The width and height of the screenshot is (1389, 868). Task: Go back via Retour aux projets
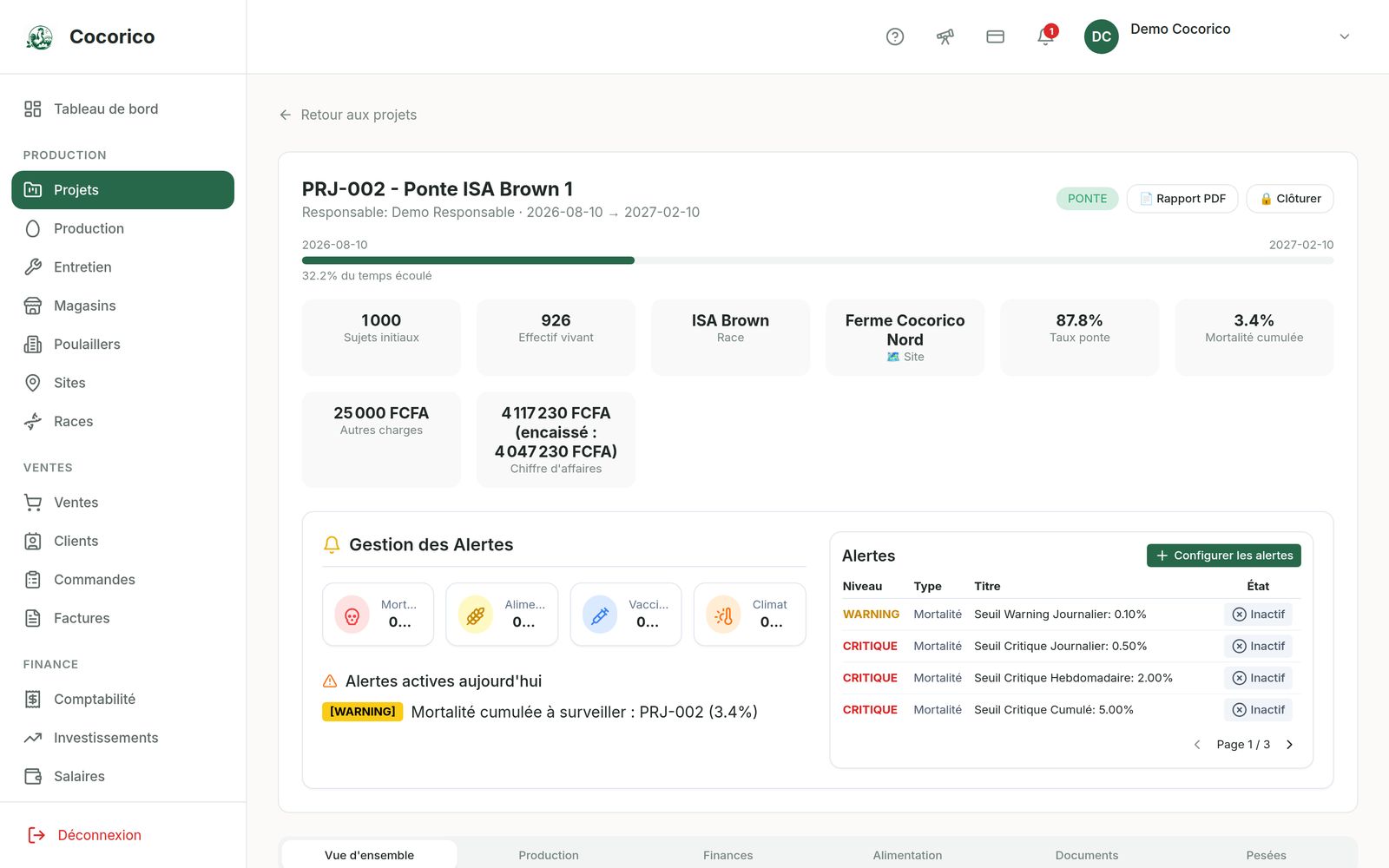click(348, 115)
